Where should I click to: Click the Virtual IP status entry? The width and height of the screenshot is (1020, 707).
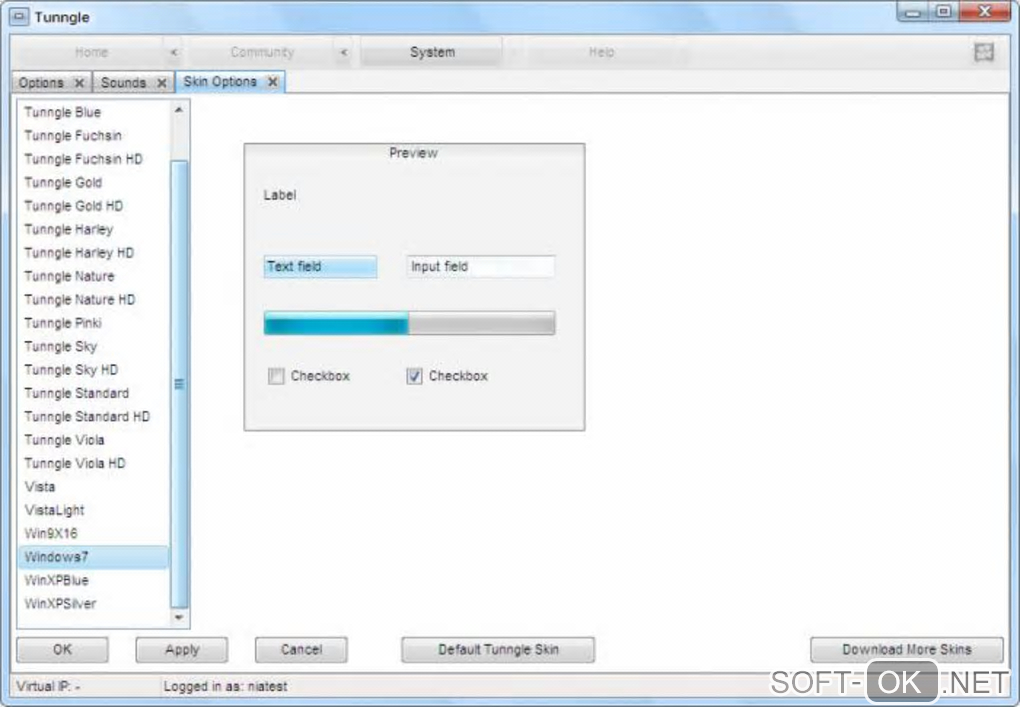(x=48, y=686)
